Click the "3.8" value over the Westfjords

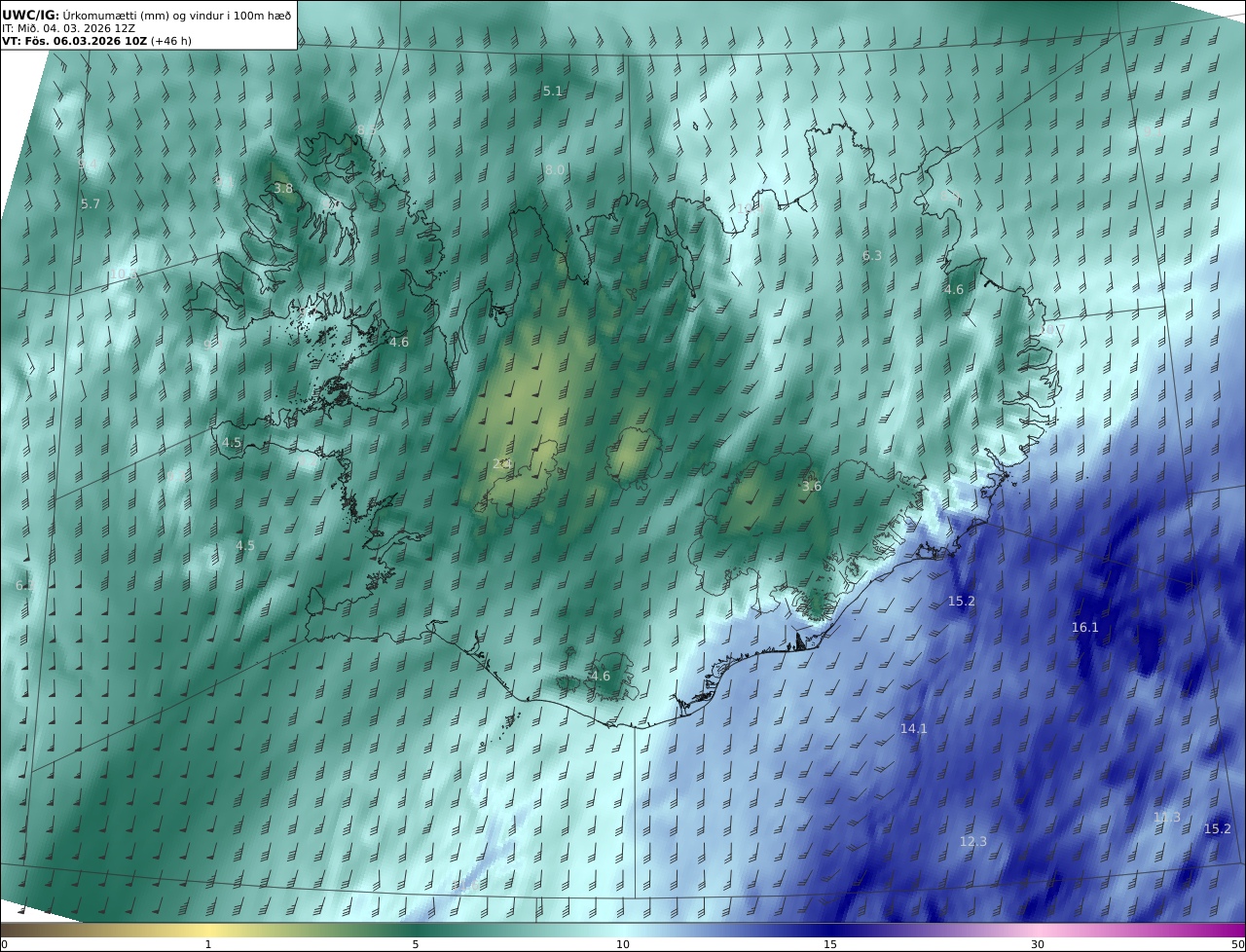pyautogui.click(x=283, y=188)
